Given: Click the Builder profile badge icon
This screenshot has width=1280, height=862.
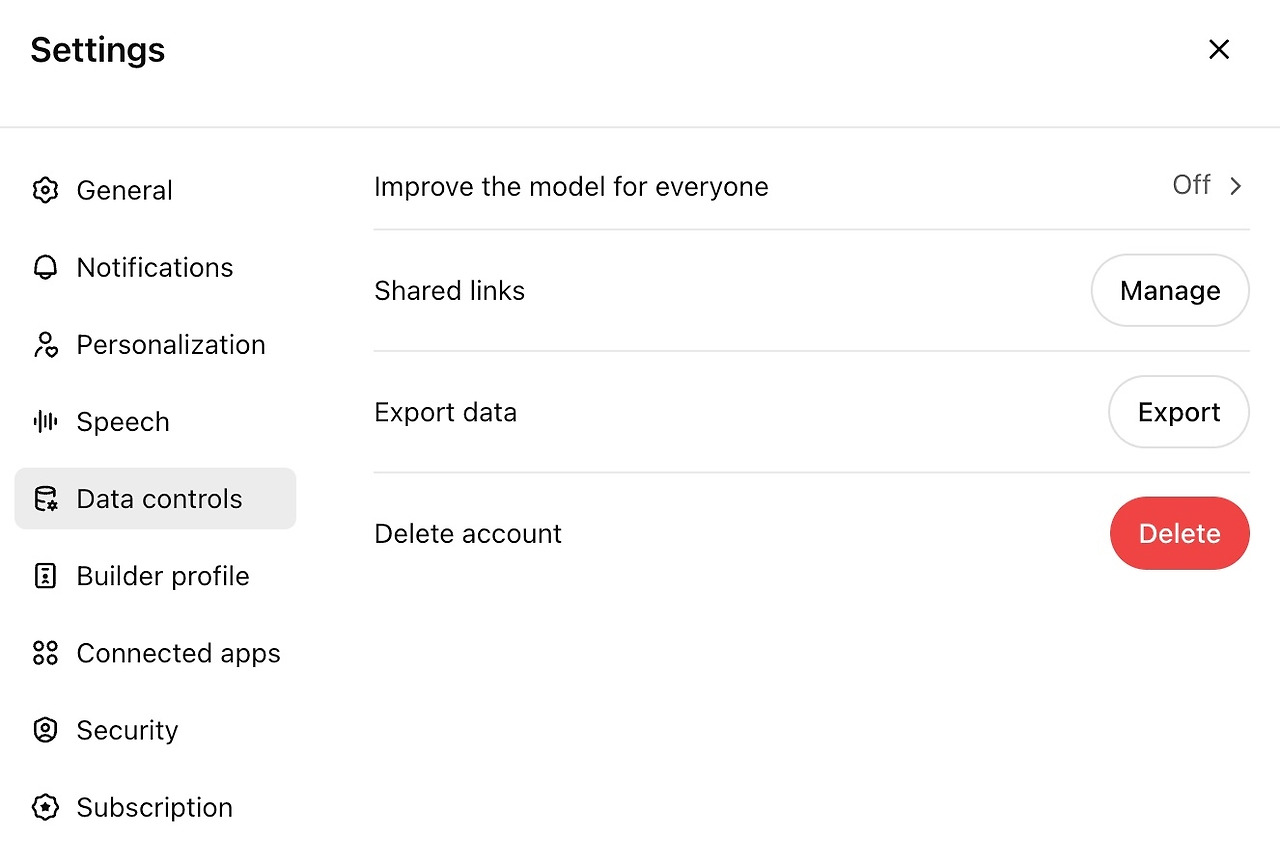Looking at the screenshot, I should coord(45,576).
